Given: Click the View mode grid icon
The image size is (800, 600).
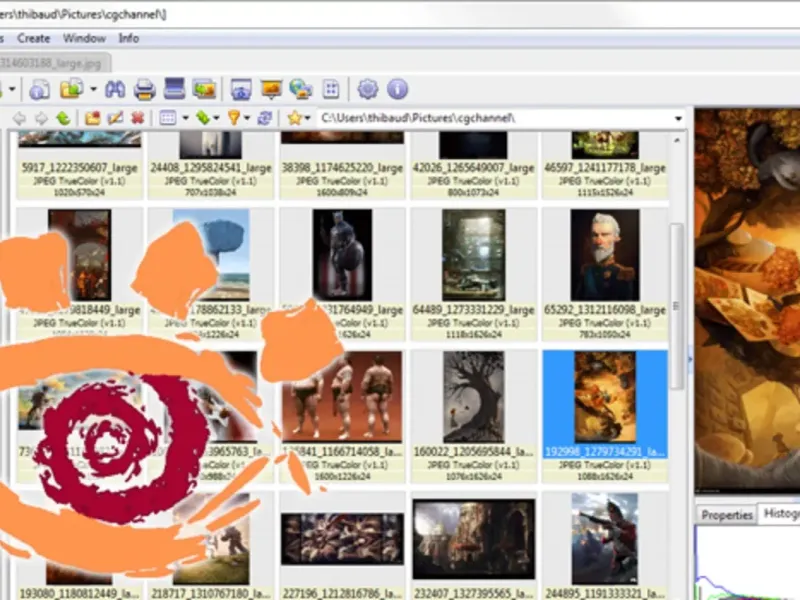Looking at the screenshot, I should click(168, 118).
